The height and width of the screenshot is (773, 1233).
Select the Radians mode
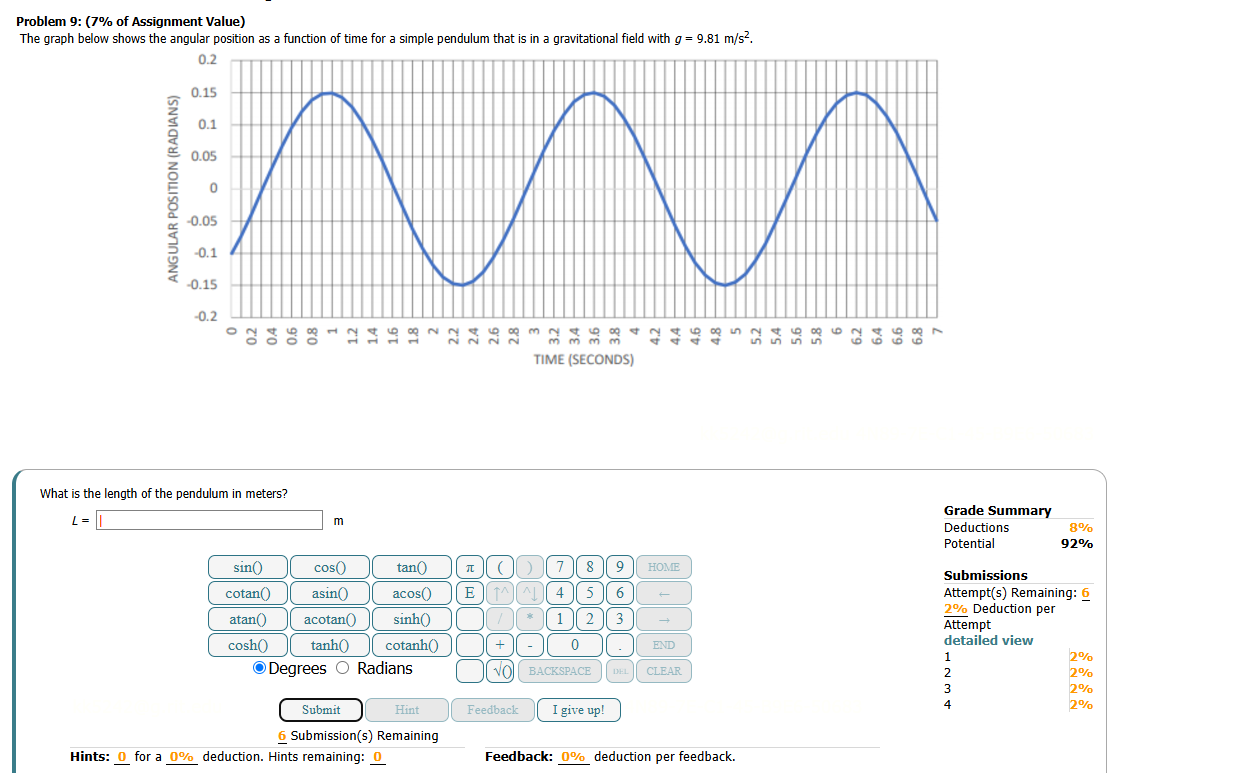point(341,668)
